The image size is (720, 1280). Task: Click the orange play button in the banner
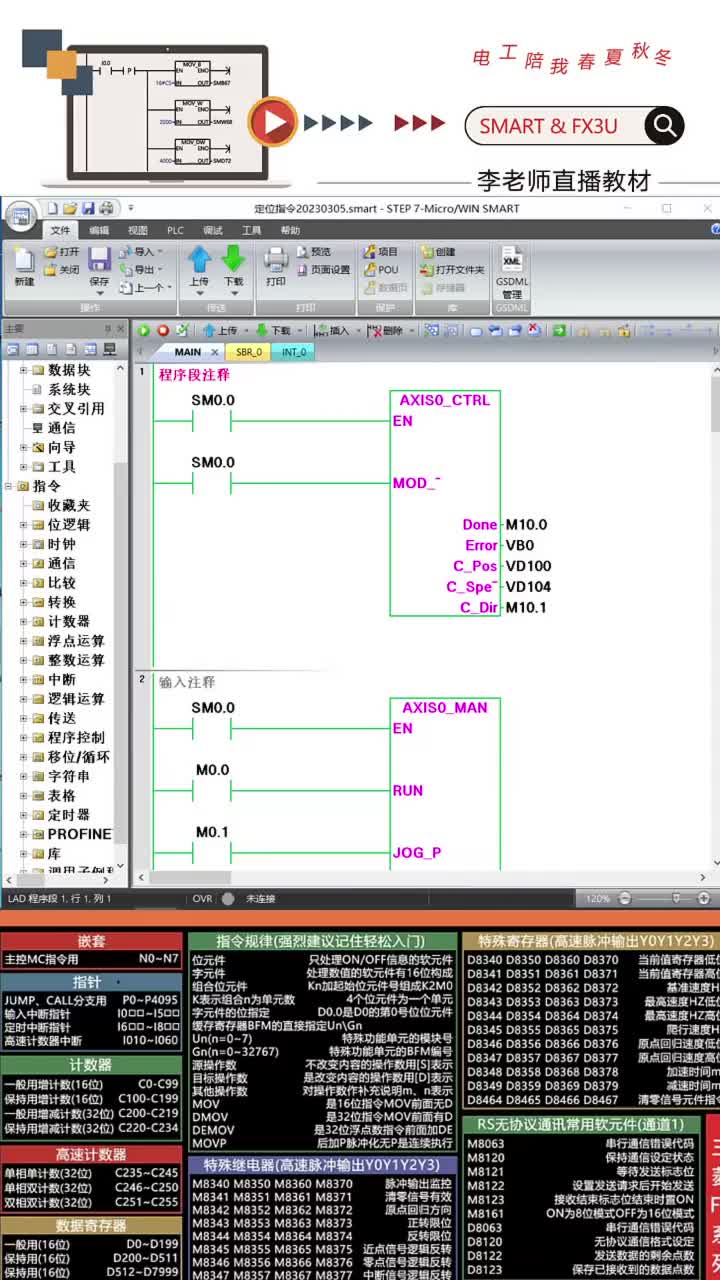coord(272,123)
